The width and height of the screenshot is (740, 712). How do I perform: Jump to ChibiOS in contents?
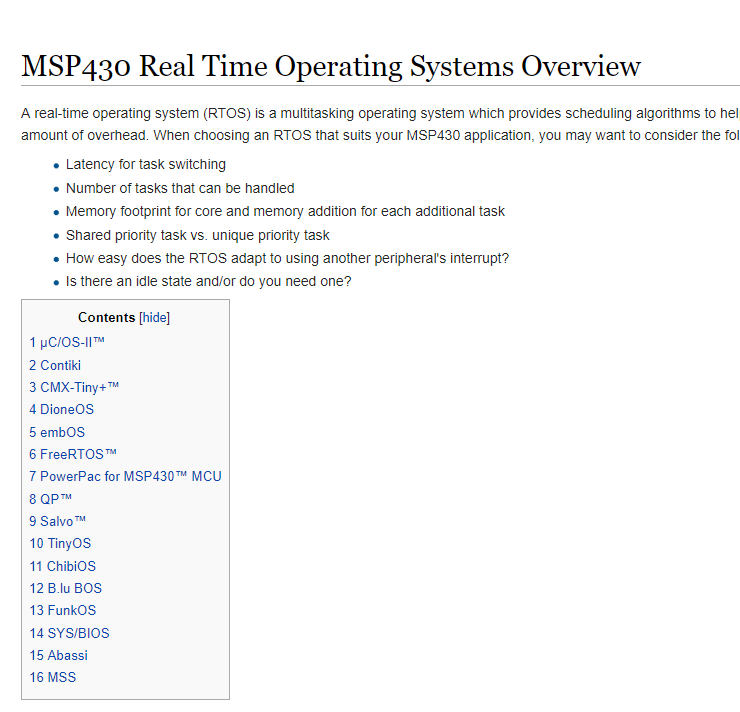coord(62,566)
